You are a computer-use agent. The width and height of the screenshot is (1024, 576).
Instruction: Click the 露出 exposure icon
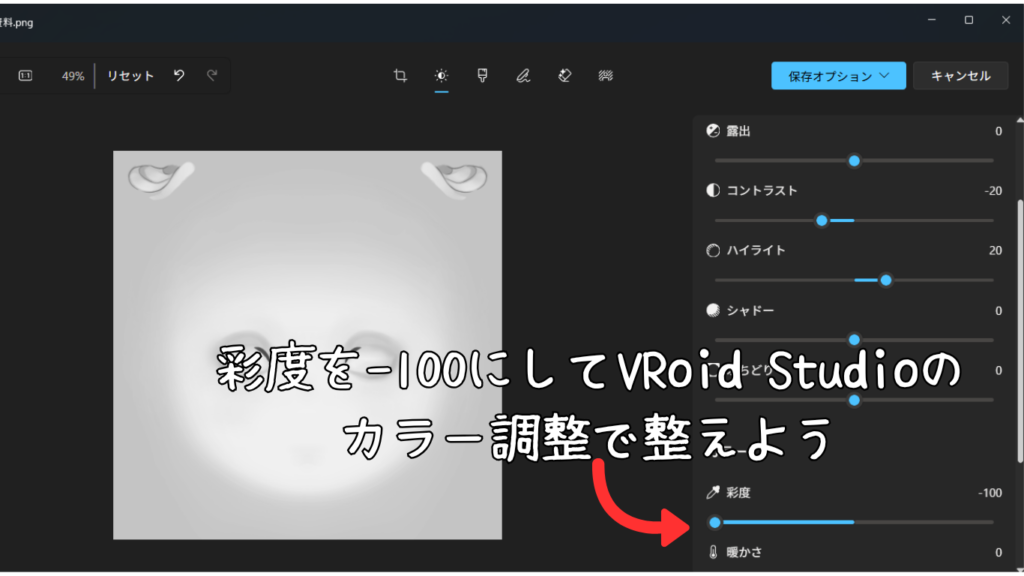[x=713, y=131]
